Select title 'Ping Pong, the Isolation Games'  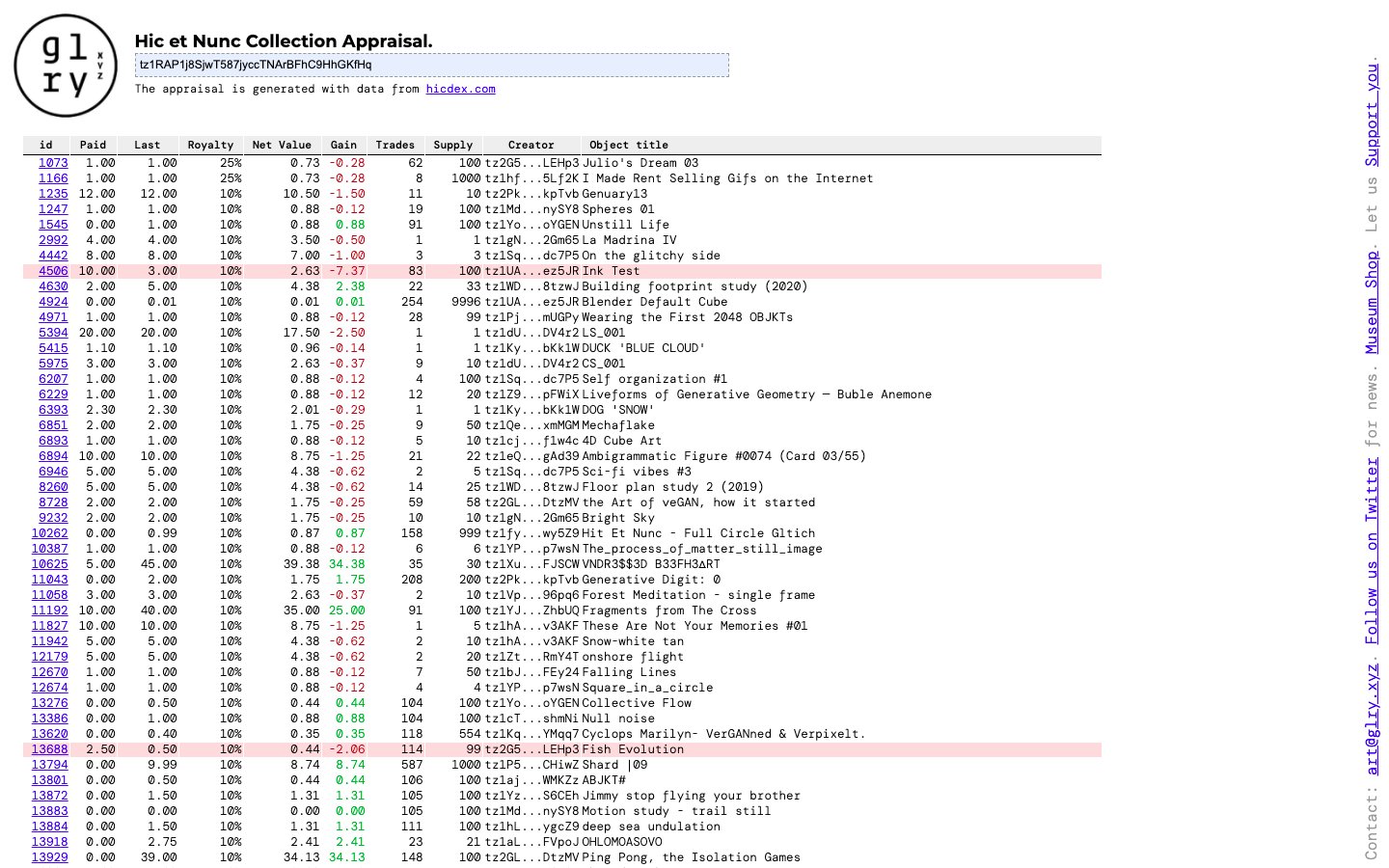pos(692,857)
